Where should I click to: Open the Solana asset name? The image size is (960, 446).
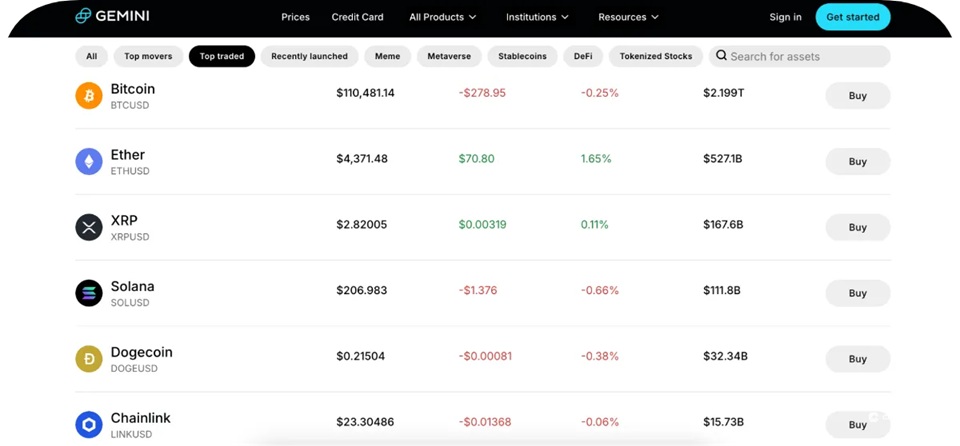point(132,286)
